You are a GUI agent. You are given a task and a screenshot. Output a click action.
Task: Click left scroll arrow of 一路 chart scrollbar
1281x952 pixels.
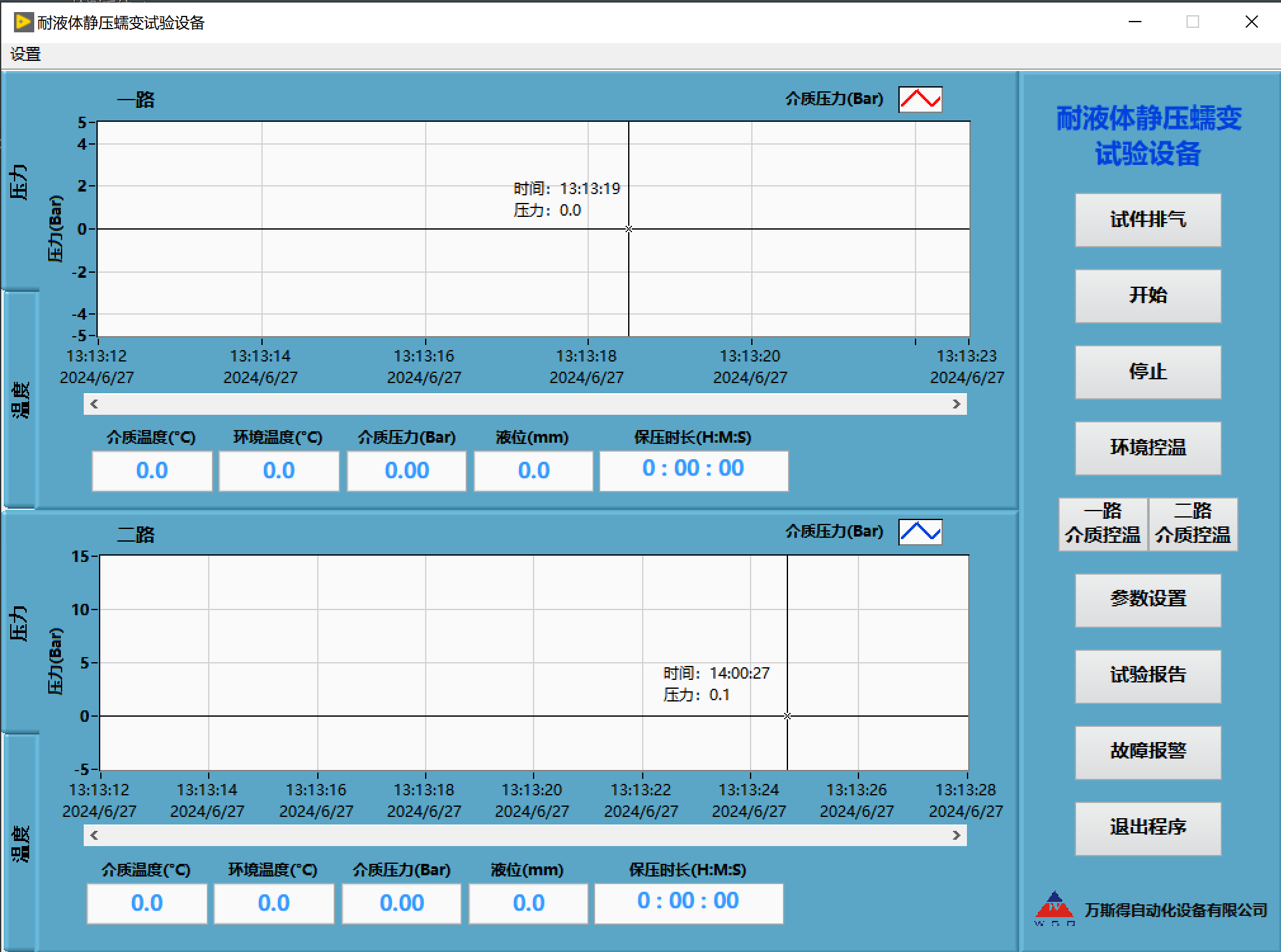click(x=94, y=404)
